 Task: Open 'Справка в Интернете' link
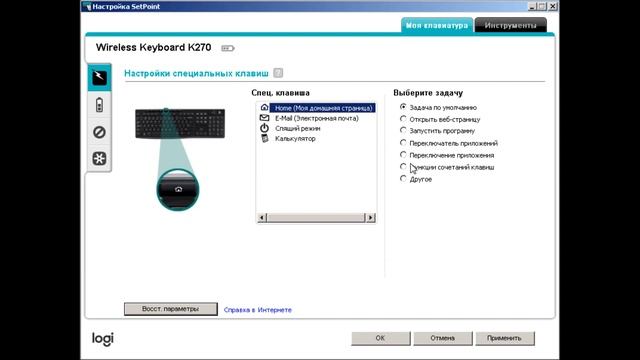258,310
